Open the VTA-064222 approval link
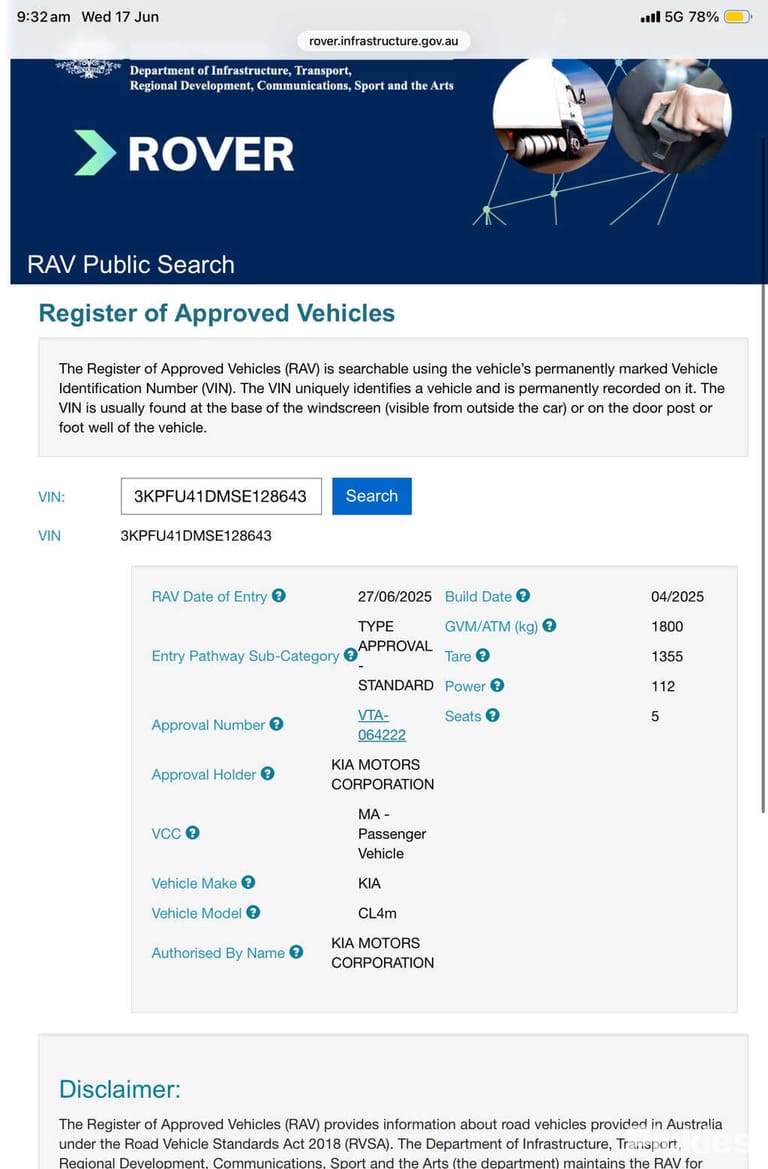This screenshot has width=768, height=1169. tap(382, 725)
